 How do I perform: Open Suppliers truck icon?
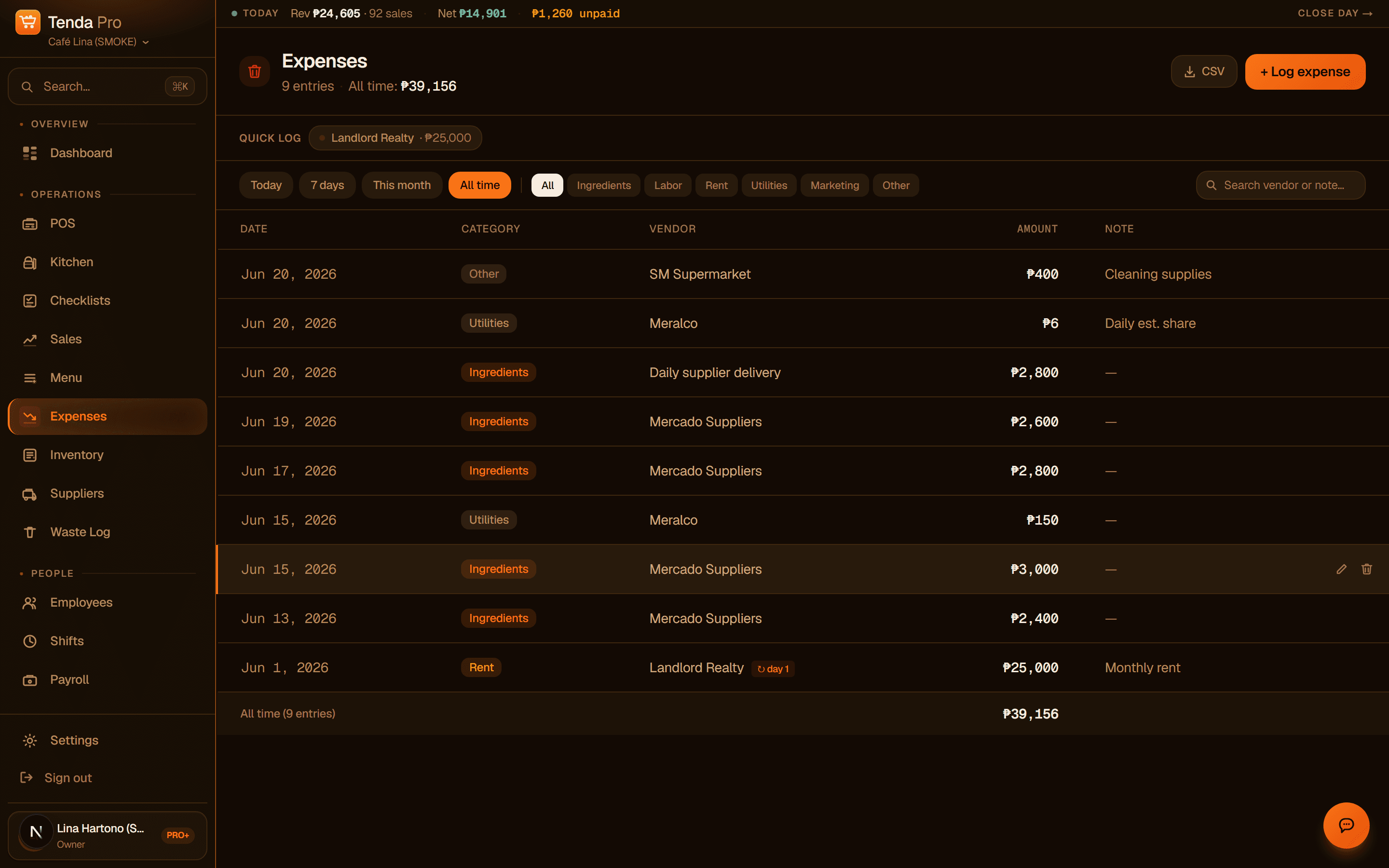pyautogui.click(x=30, y=494)
